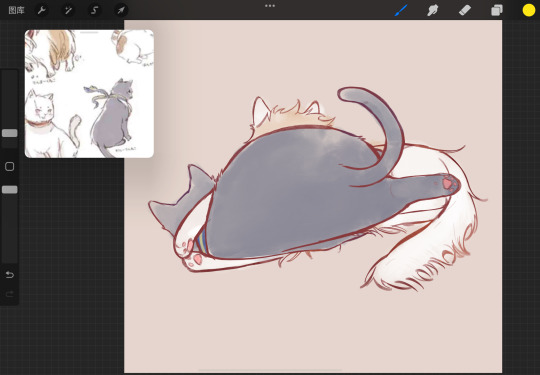
Task: Click the redo arrow in the sidebar
Action: (x=10, y=294)
